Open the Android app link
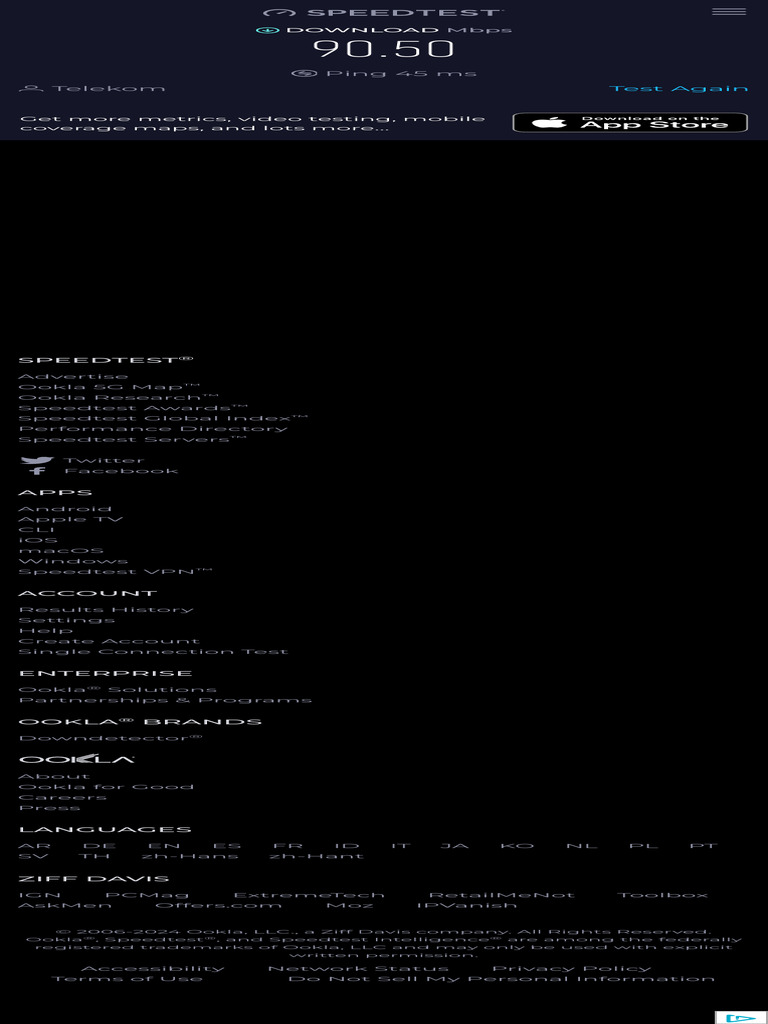The height and width of the screenshot is (1024, 768). click(x=65, y=509)
